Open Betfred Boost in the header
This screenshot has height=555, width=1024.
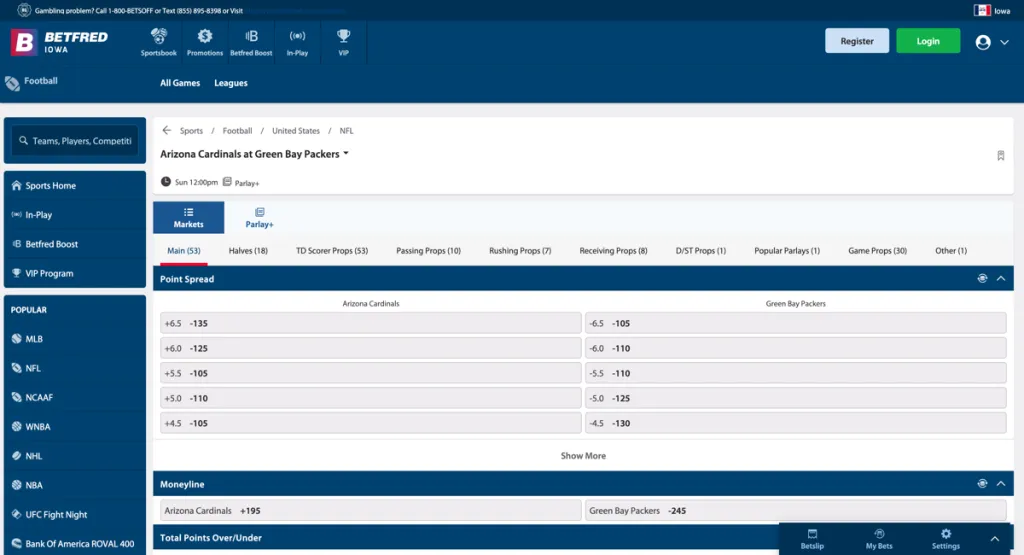point(251,42)
